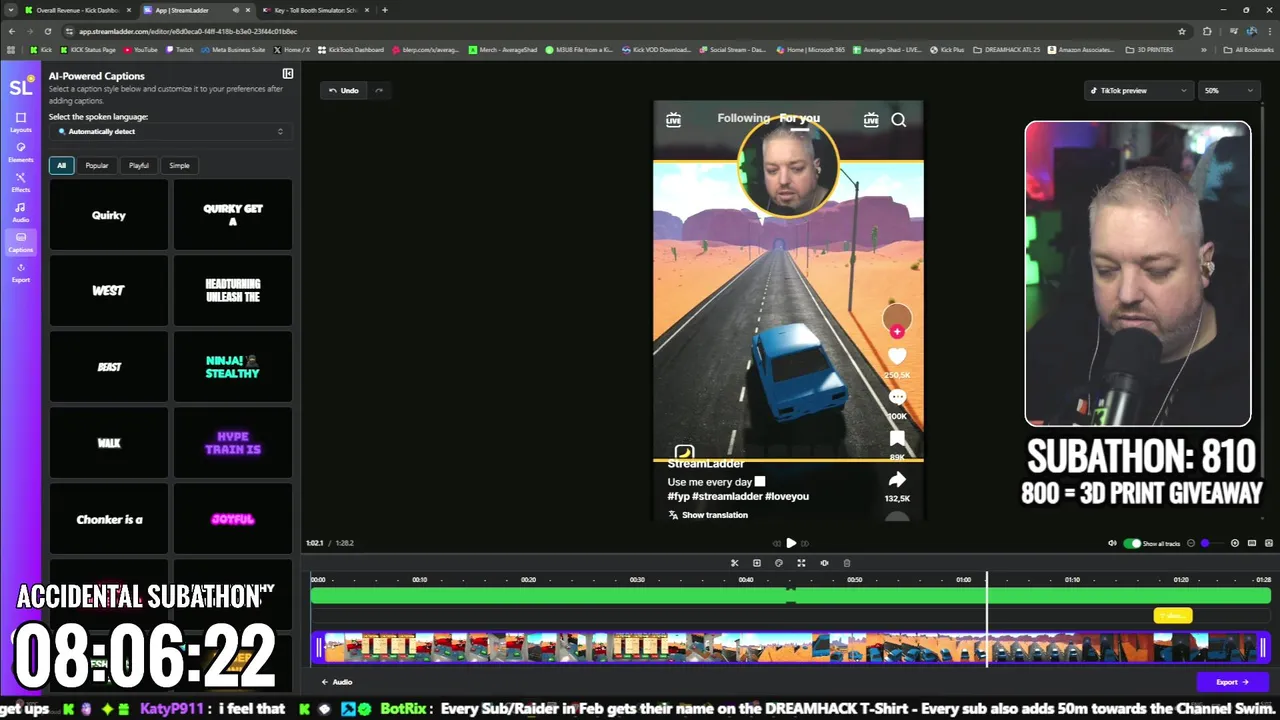Open the Elements panel in sidebar
Screen dimensions: 1280x720
pos(20,152)
